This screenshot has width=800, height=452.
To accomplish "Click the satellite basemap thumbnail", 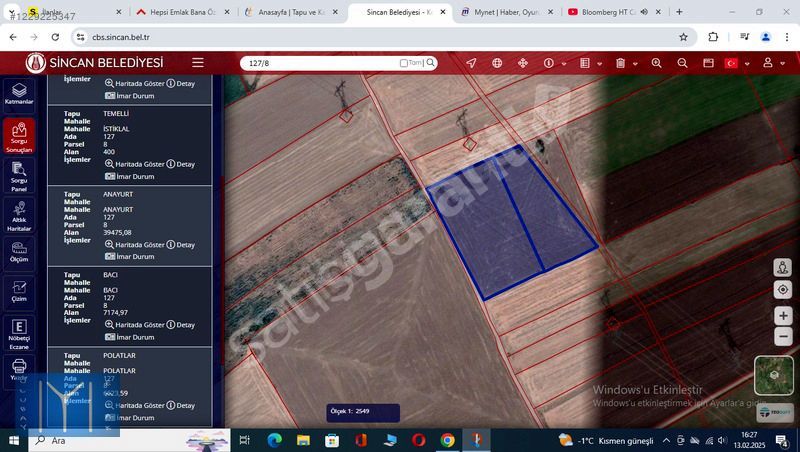I will coord(774,376).
